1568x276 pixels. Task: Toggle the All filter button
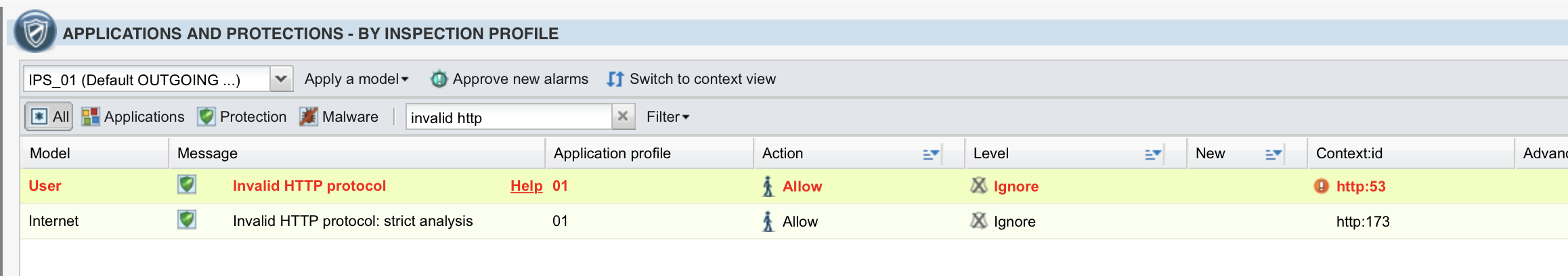[49, 116]
